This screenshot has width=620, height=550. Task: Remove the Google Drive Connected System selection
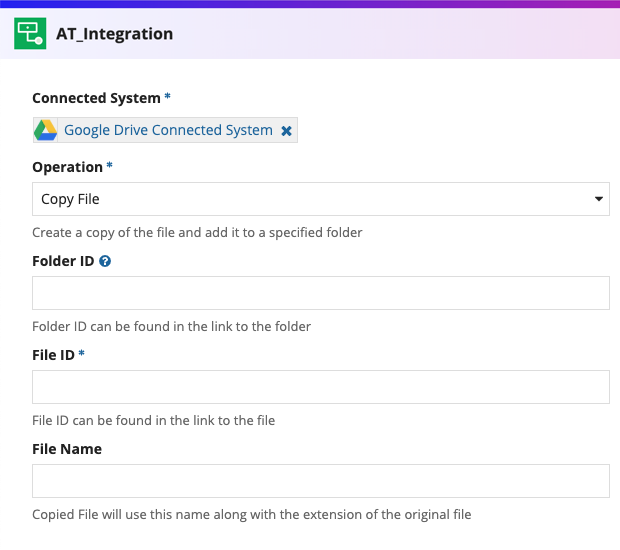(x=286, y=131)
